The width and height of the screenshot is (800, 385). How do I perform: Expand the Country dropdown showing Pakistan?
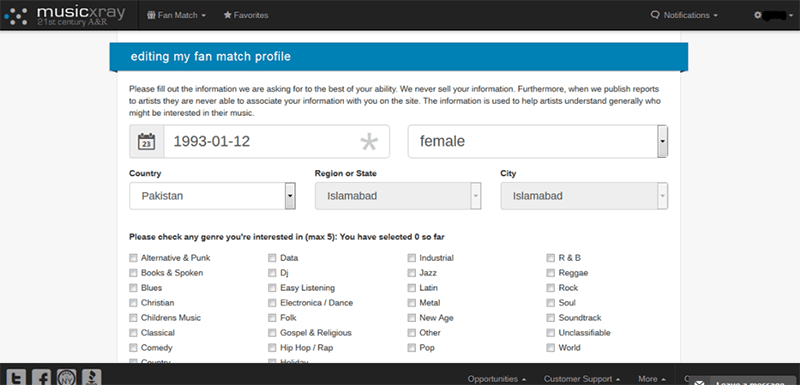point(212,196)
